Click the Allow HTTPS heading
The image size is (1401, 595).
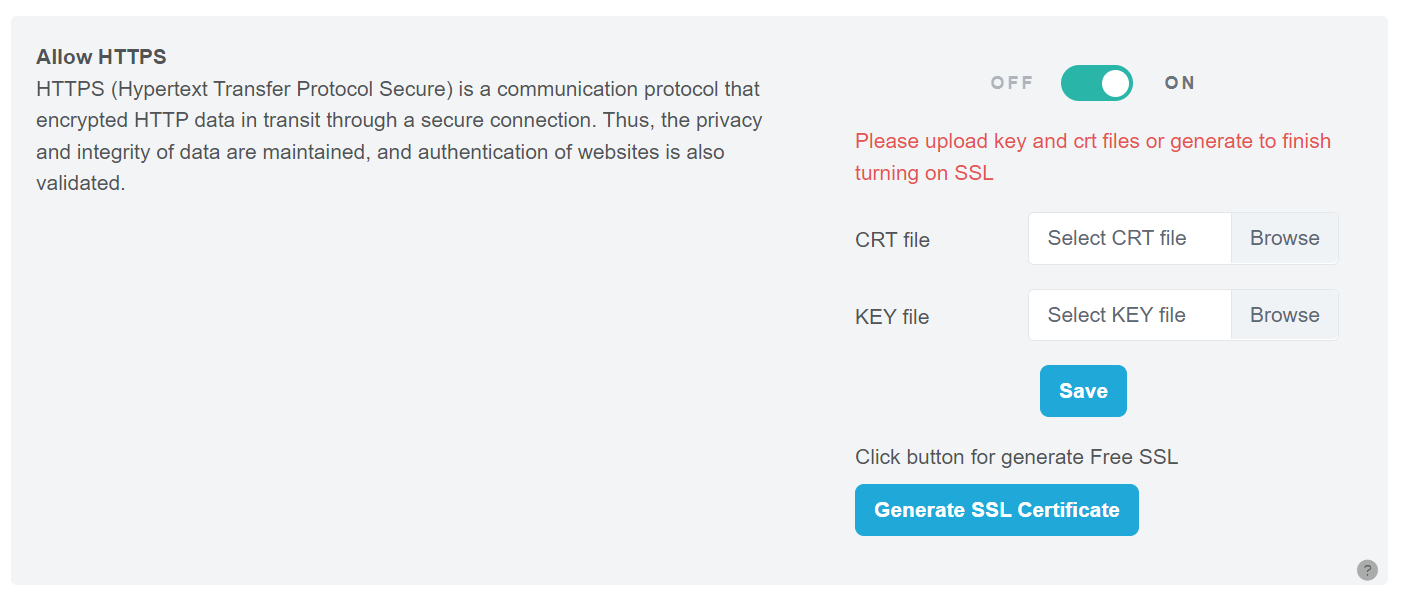tap(101, 57)
